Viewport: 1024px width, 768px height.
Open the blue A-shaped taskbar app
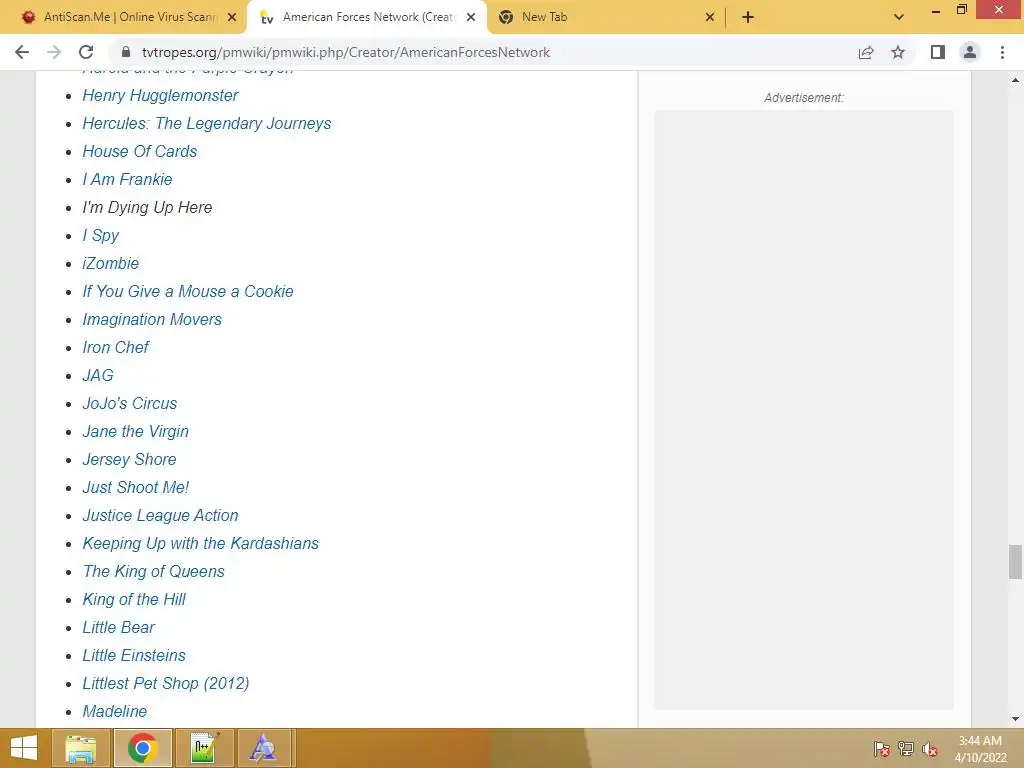(x=263, y=748)
